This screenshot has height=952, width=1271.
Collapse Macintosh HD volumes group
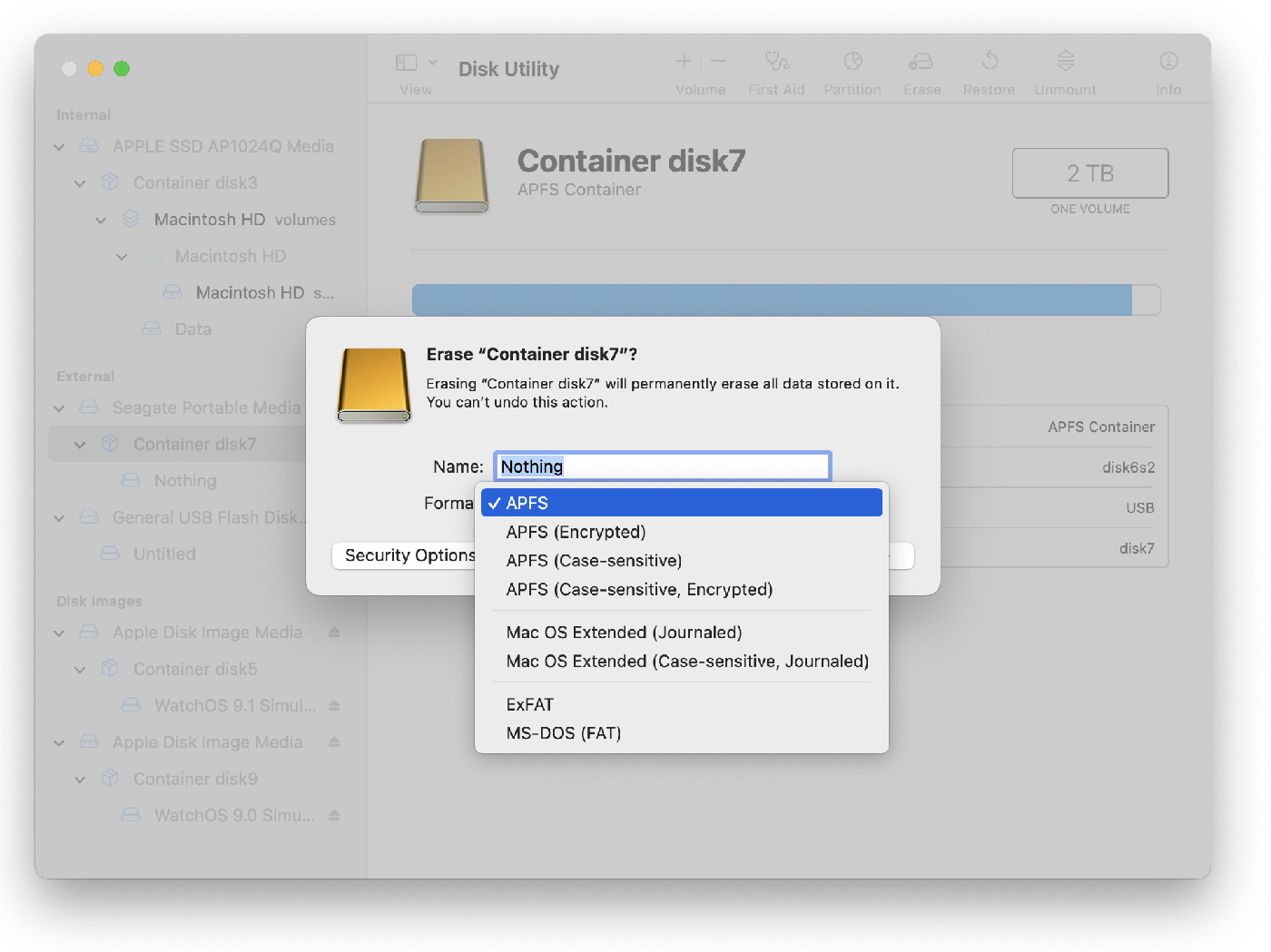click(x=101, y=221)
